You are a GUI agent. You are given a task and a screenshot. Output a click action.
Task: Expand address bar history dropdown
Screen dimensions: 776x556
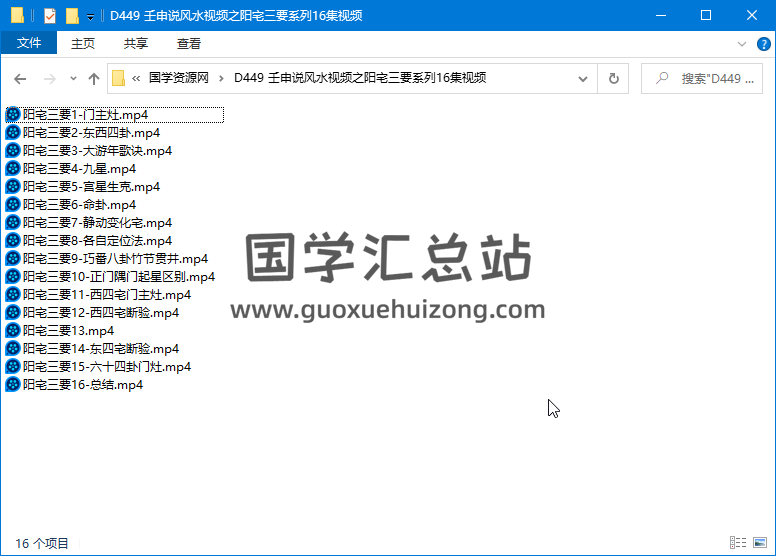583,79
